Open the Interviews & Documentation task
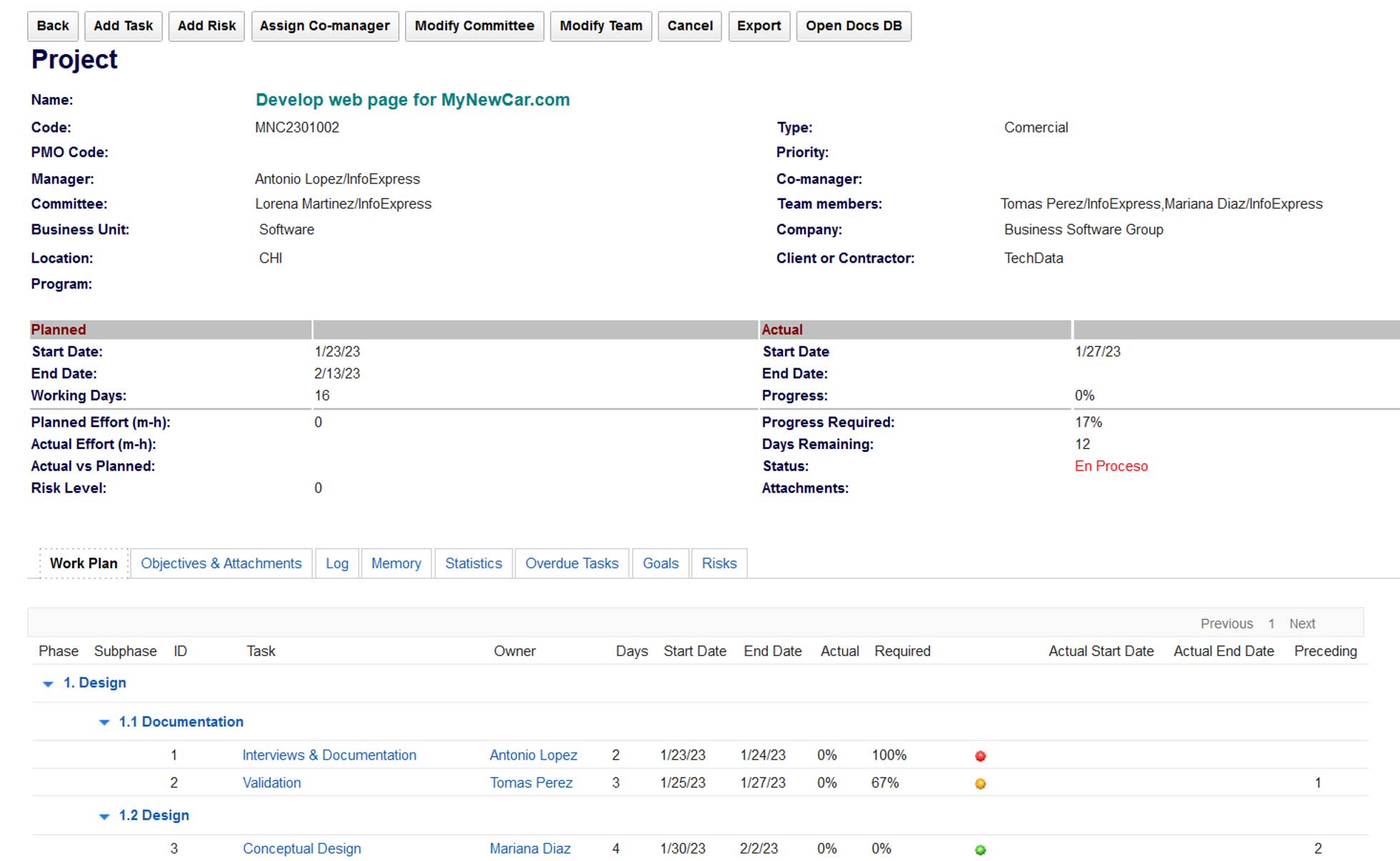This screenshot has width=1400, height=861. pyautogui.click(x=329, y=755)
